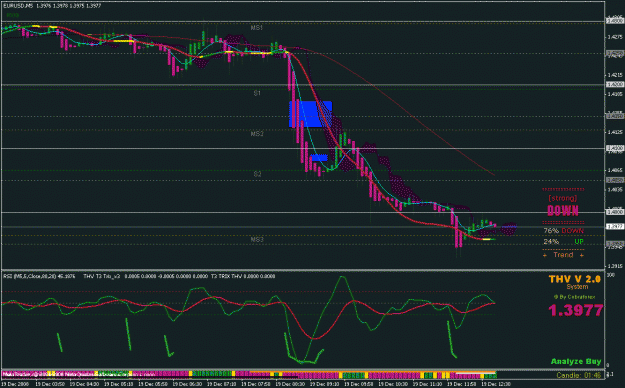The height and width of the screenshot is (388, 625).
Task: Click the '+ Trend +' label
Action: point(563,255)
